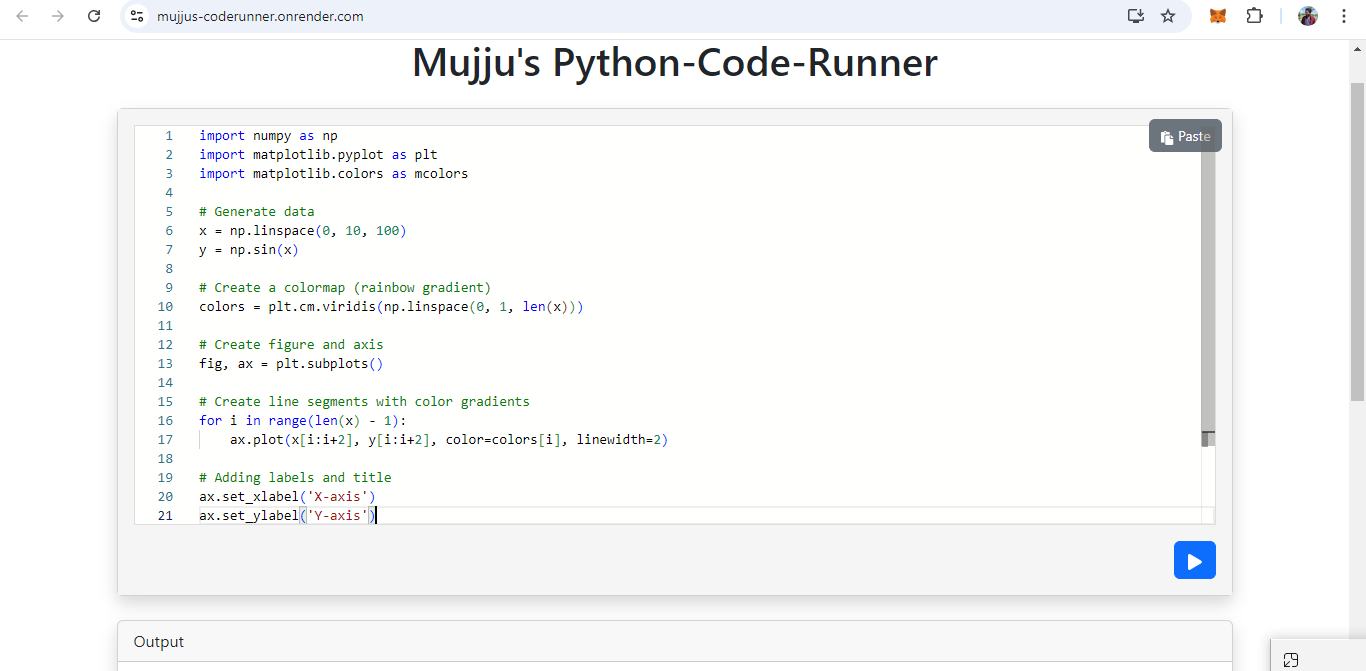Open the Chrome profile avatar
Image resolution: width=1366 pixels, height=671 pixels.
(1308, 16)
